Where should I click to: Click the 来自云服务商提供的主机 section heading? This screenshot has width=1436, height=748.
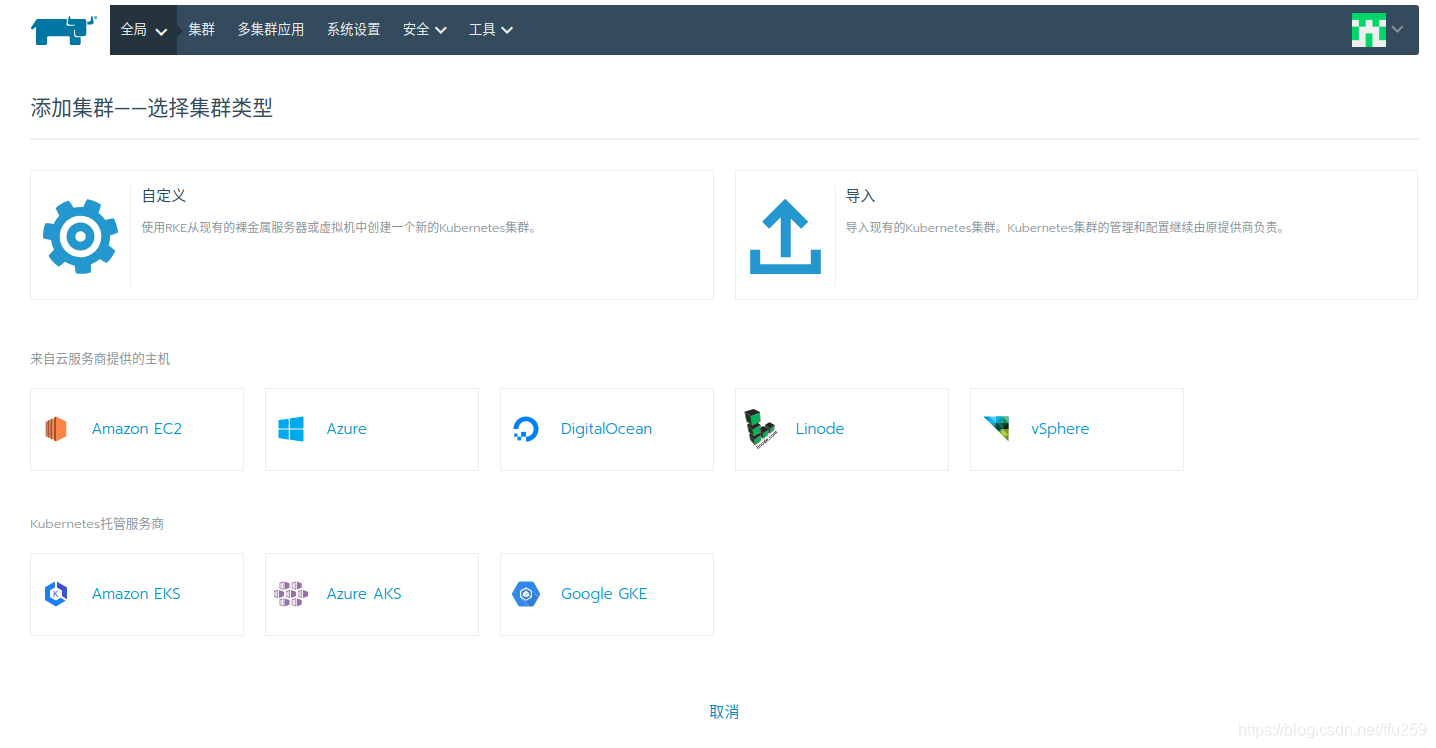(x=100, y=359)
